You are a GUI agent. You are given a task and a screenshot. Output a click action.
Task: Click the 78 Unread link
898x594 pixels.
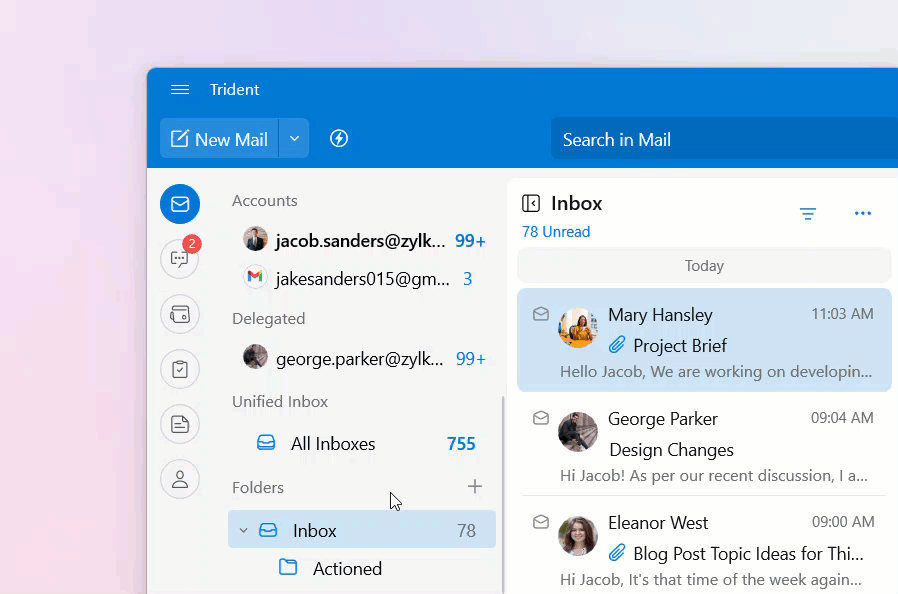(x=556, y=232)
